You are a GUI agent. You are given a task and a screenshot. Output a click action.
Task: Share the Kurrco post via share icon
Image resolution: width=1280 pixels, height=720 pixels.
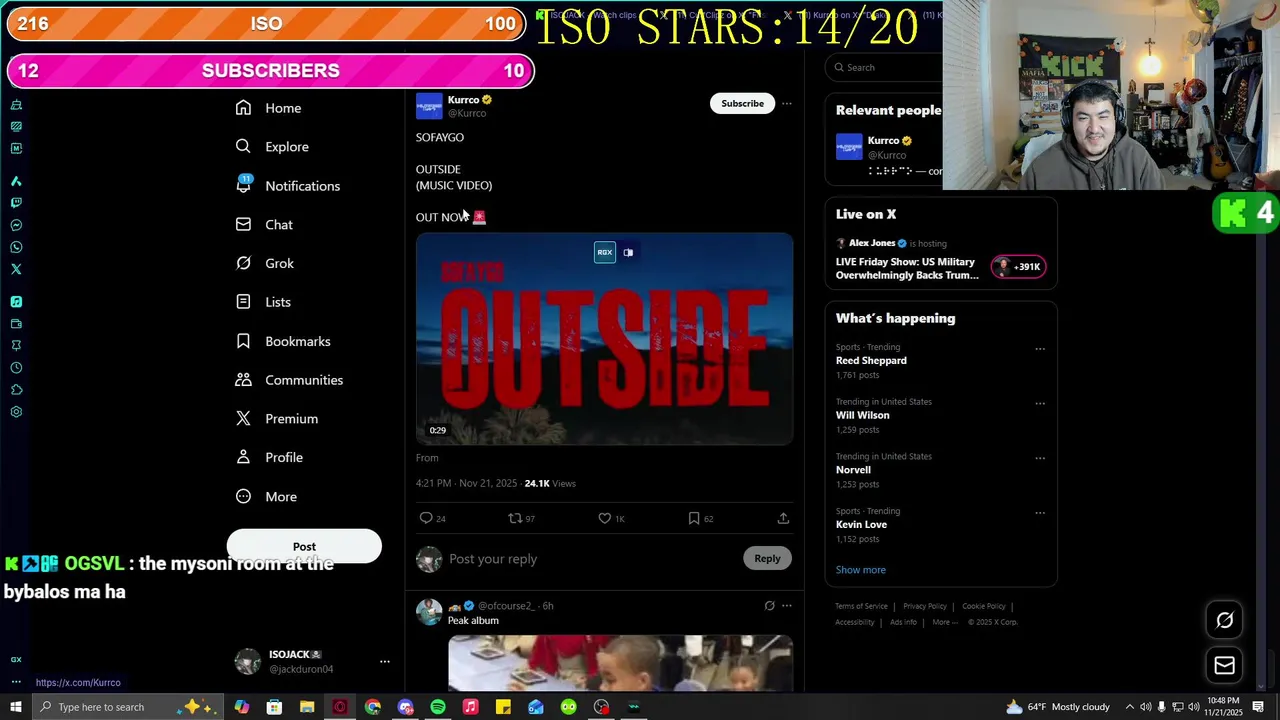click(x=783, y=518)
